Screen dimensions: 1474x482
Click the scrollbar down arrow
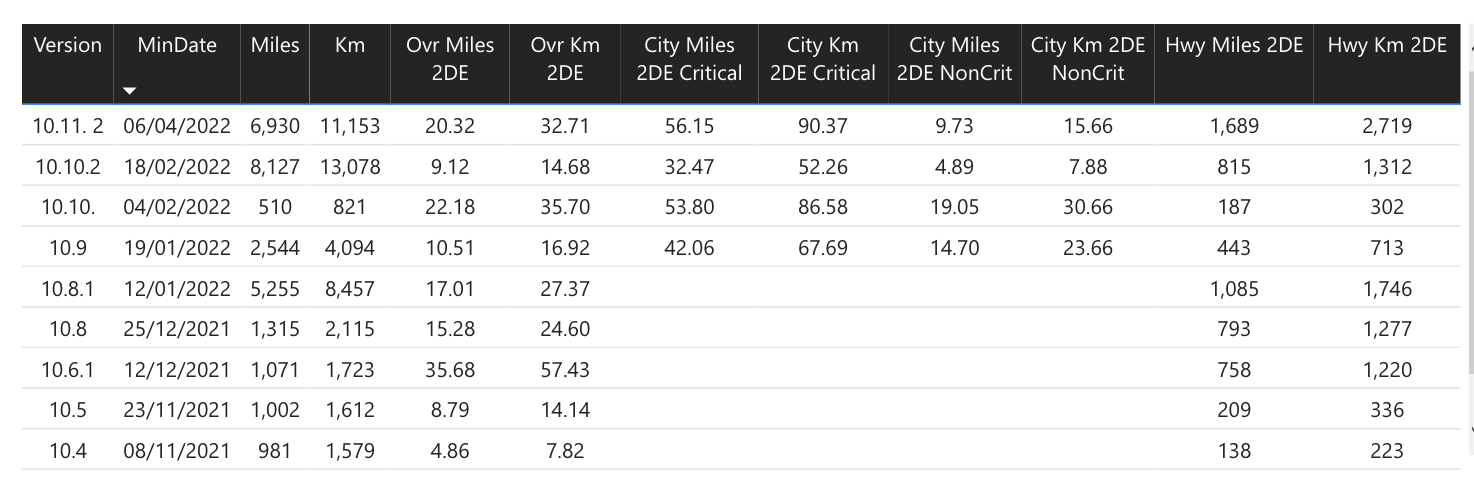pos(1469,430)
